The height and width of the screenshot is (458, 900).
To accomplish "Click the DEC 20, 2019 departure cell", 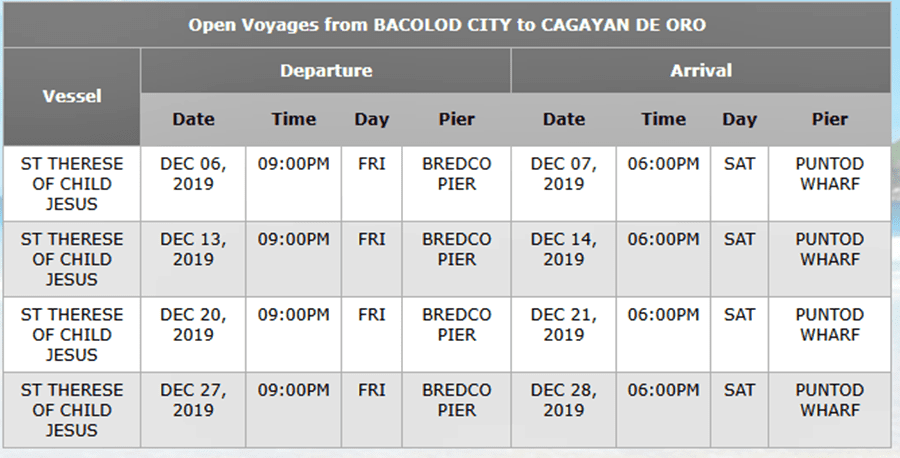I will click(x=193, y=325).
